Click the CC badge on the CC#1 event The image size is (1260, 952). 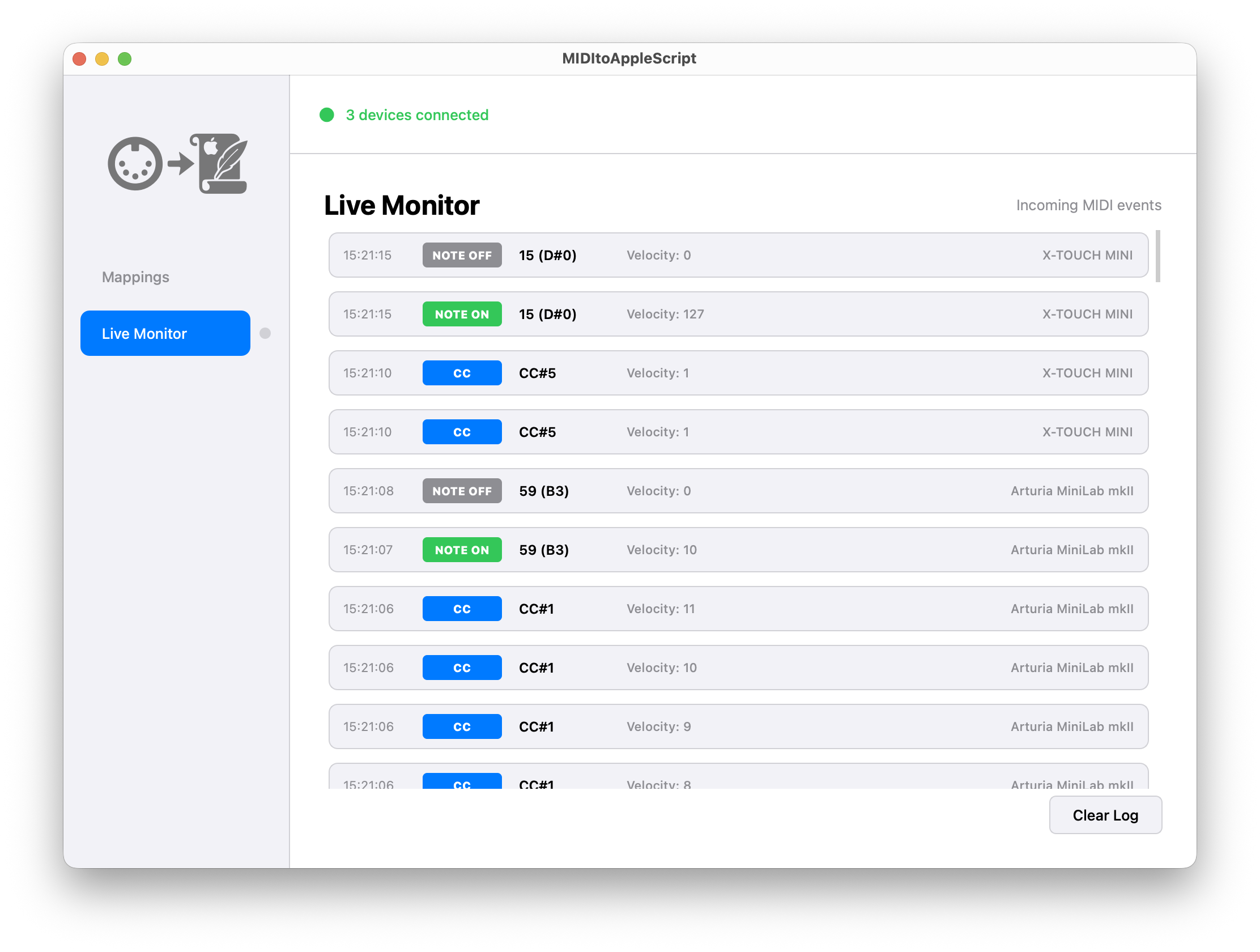[462, 609]
